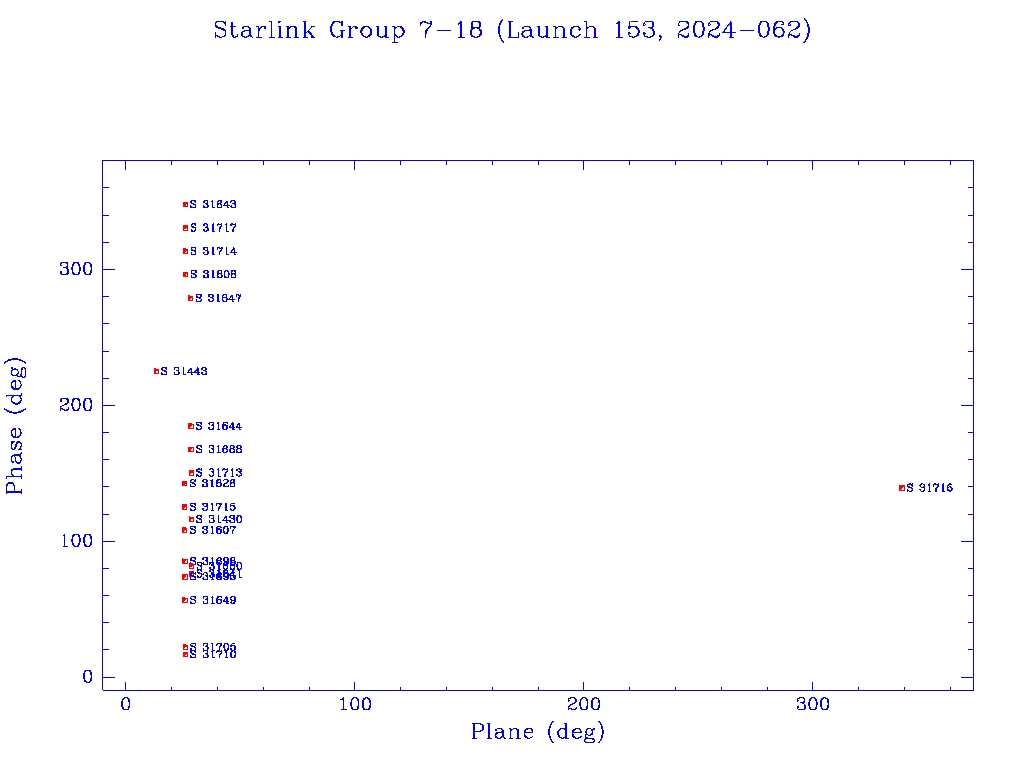The height and width of the screenshot is (768, 1024).
Task: Select the S 31628 satellite label
Action: pos(212,483)
